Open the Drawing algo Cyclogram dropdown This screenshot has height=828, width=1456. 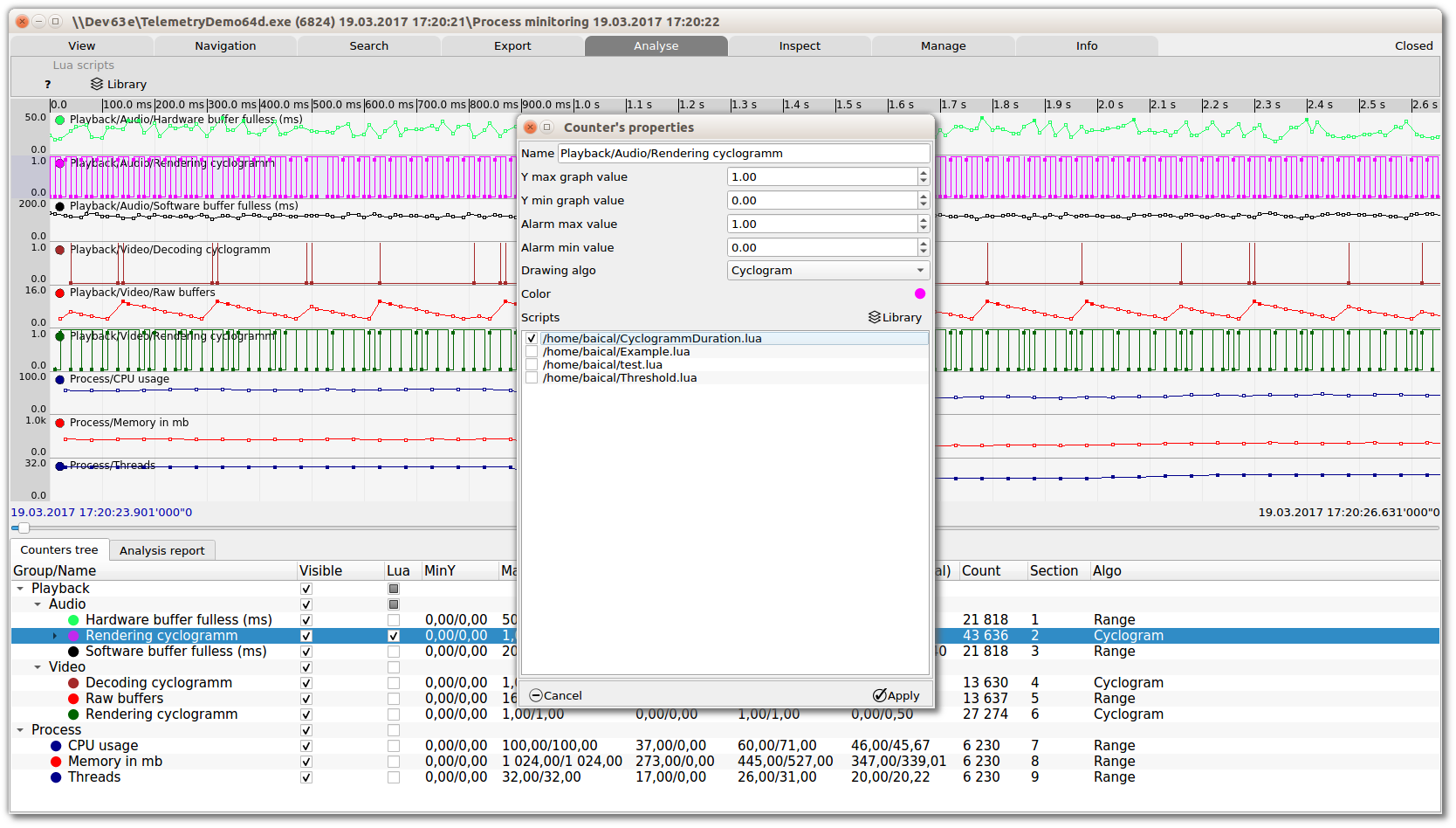[x=828, y=271]
